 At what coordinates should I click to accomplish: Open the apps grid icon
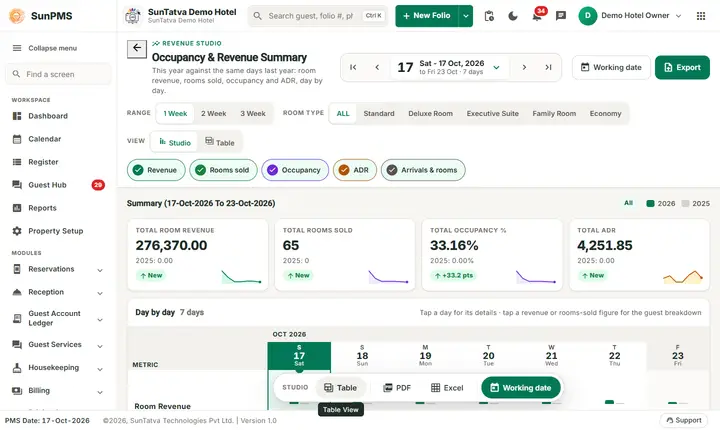pyautogui.click(x=701, y=16)
